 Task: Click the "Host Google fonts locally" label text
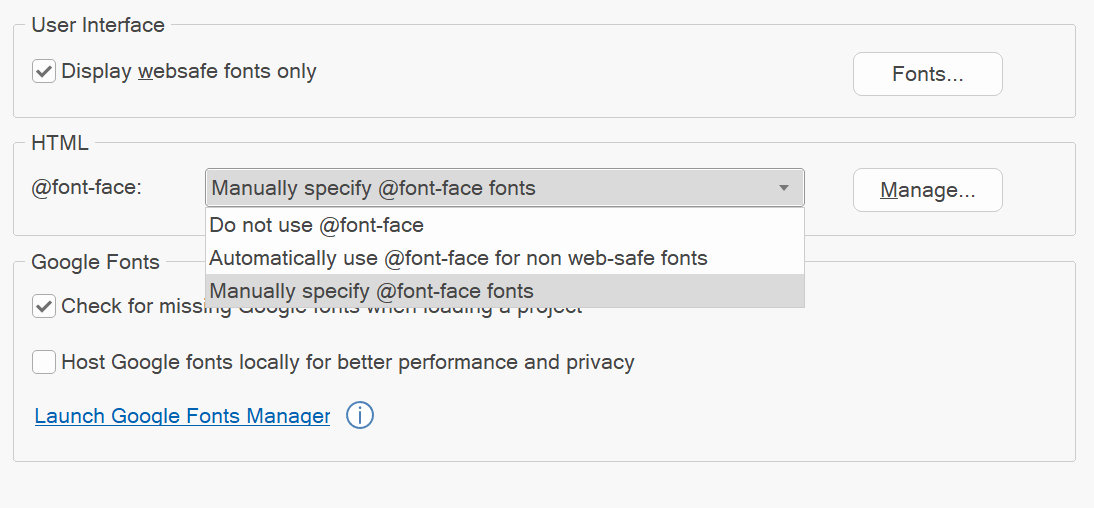347,362
